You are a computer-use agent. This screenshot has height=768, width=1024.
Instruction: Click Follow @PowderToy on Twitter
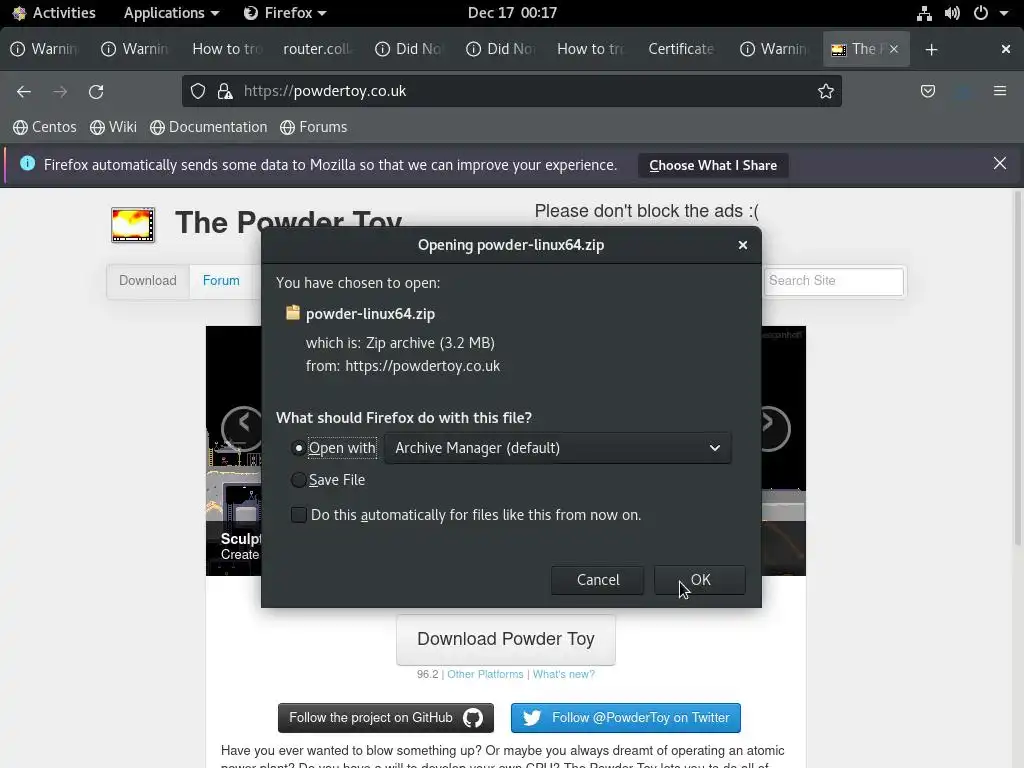[626, 718]
